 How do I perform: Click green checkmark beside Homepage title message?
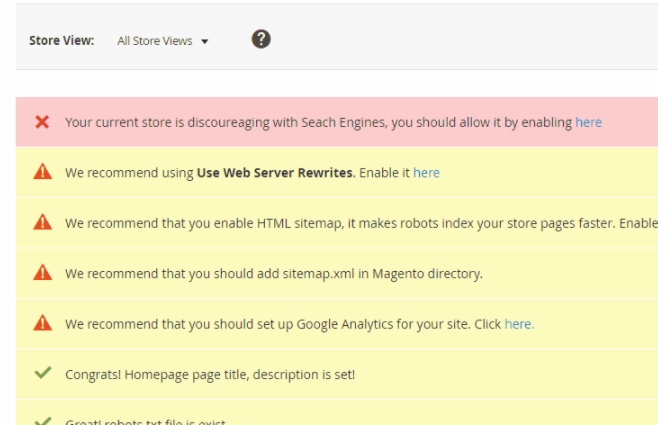pos(42,374)
